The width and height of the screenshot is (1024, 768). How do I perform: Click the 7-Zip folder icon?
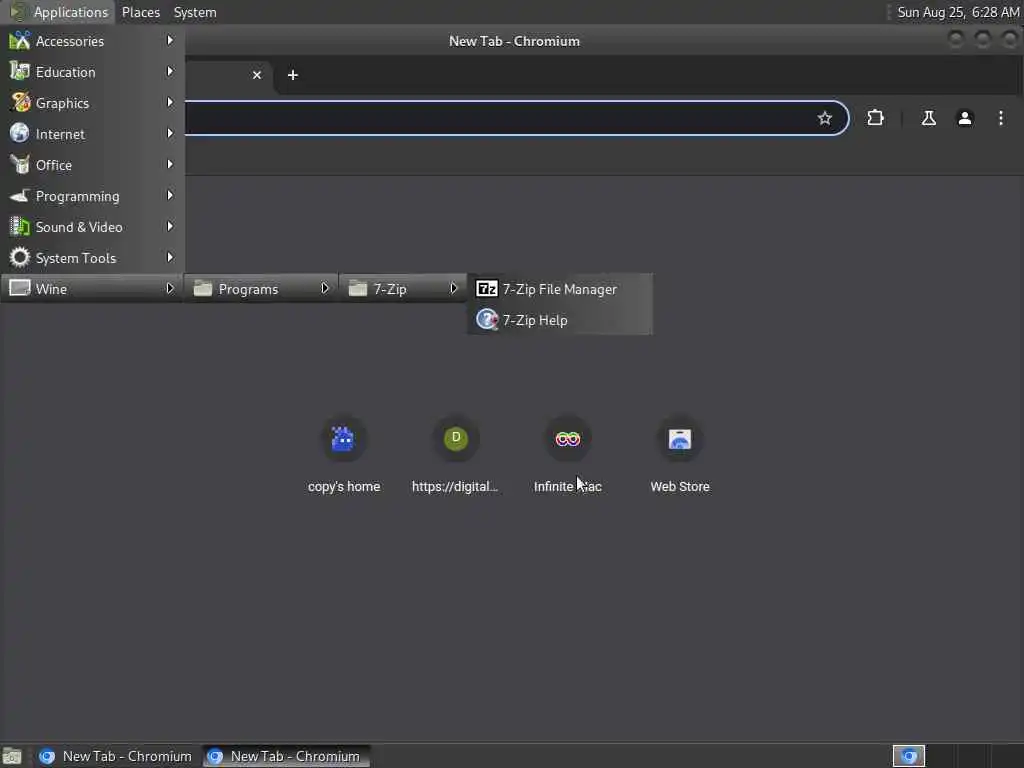(x=358, y=289)
